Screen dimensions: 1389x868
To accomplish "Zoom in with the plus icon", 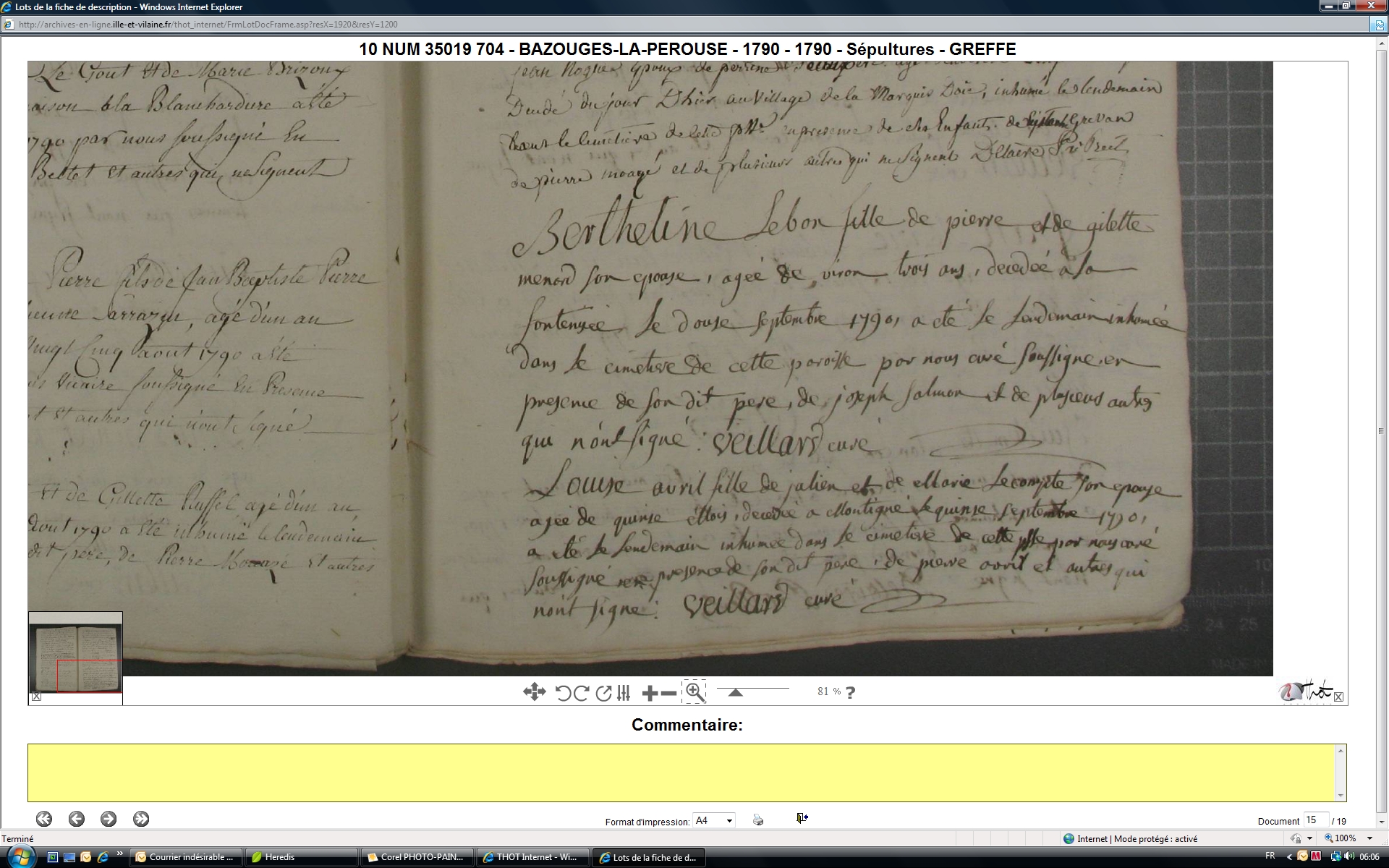I will point(650,693).
